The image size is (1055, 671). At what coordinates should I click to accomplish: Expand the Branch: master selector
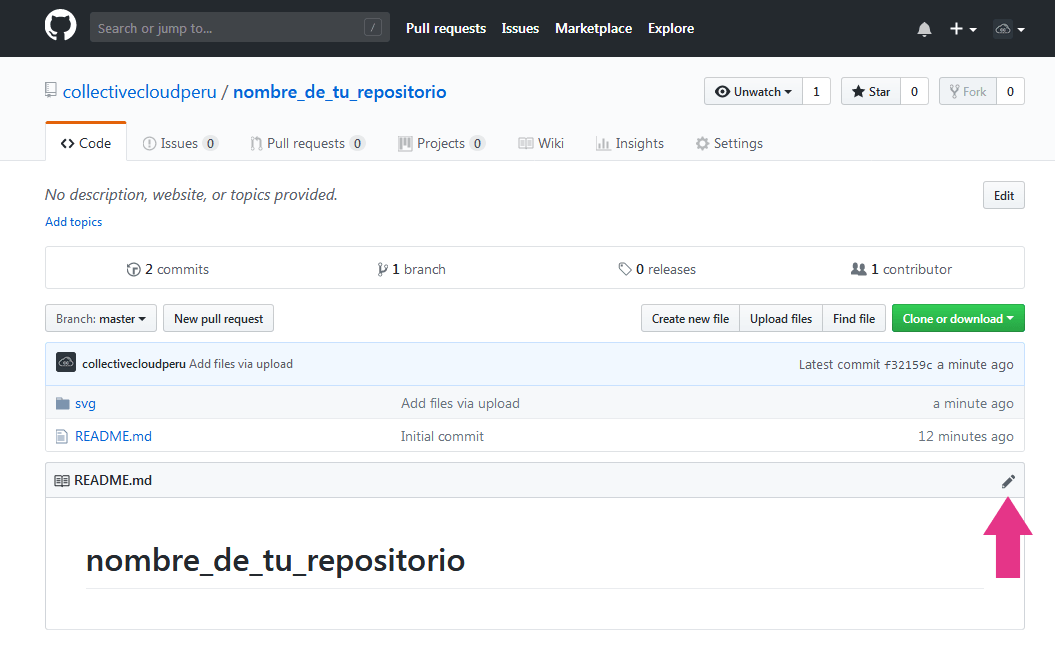click(x=101, y=319)
